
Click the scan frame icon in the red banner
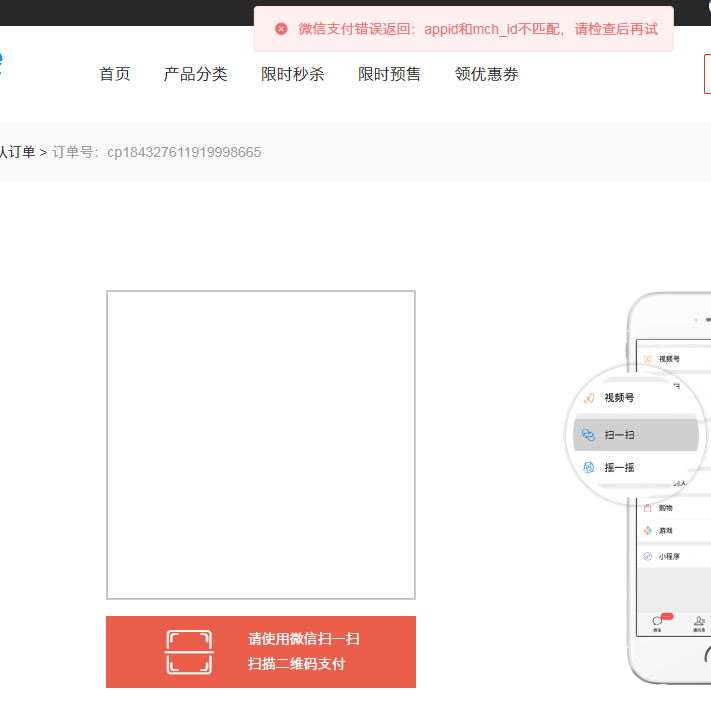(189, 652)
